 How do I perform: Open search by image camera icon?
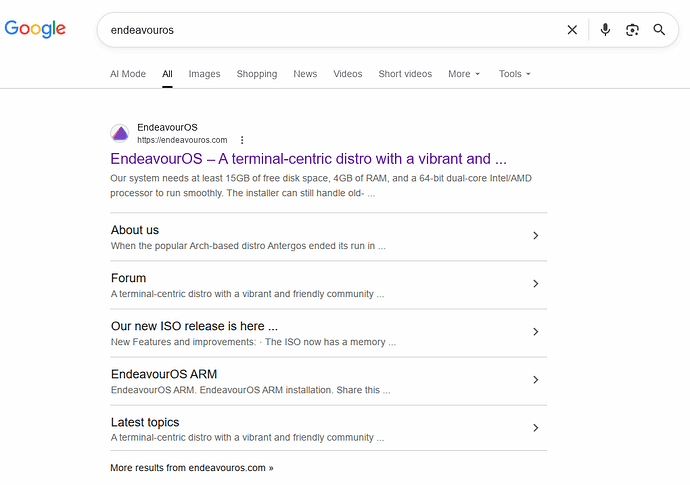click(632, 30)
